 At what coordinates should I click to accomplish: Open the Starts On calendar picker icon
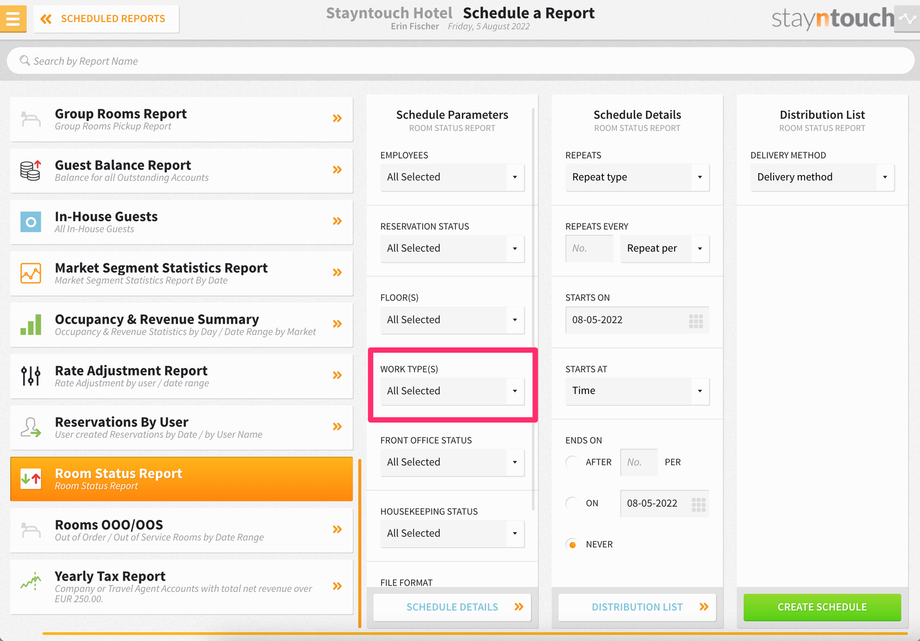696,321
